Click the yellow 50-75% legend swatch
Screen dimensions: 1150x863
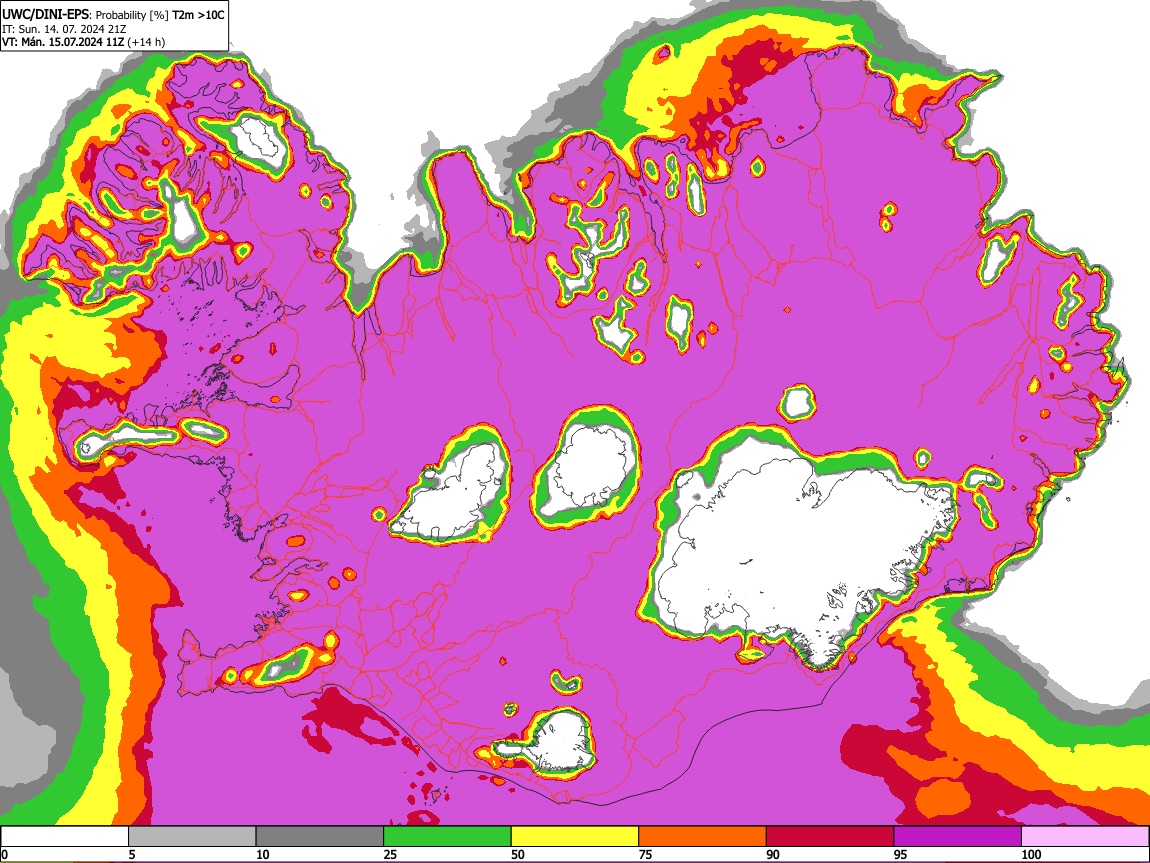(x=575, y=836)
